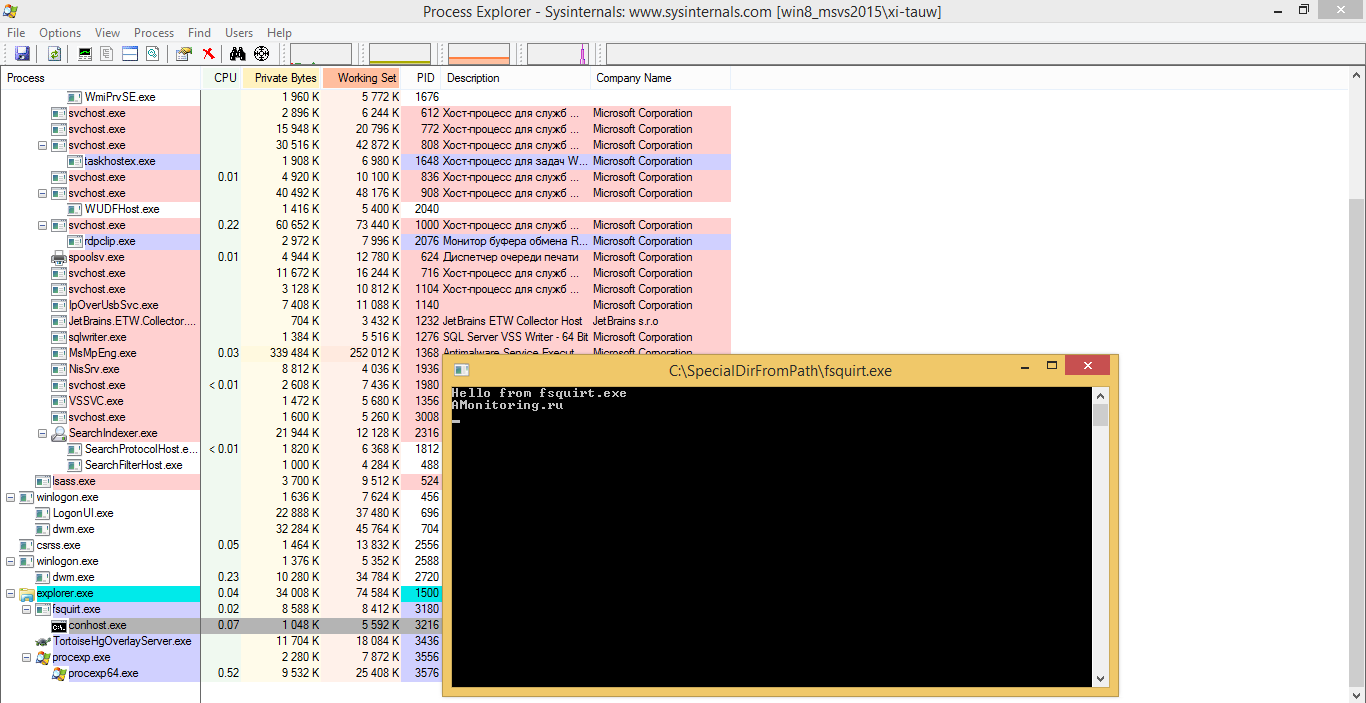Image resolution: width=1366 pixels, height=703 pixels.
Task: Open the Options menu
Action: [x=60, y=33]
